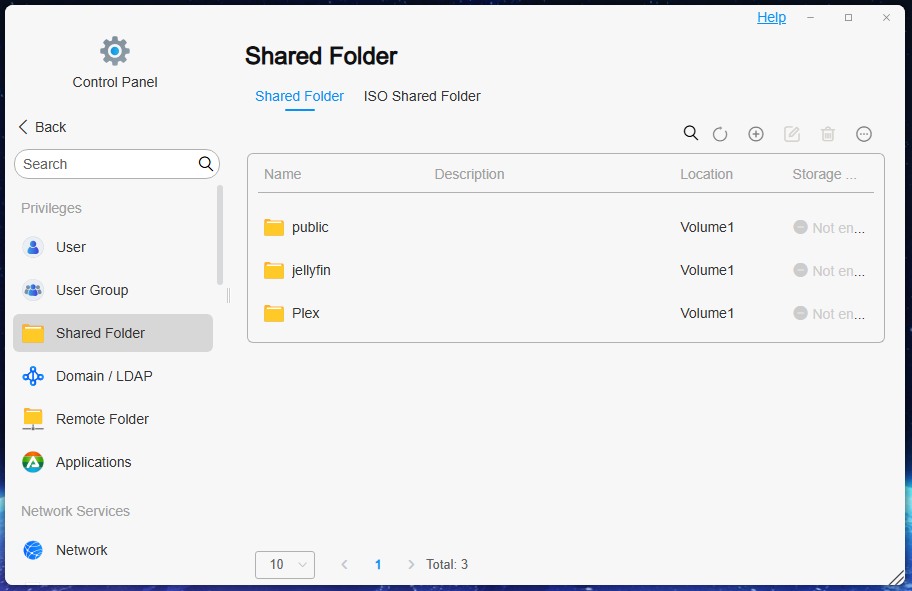Go back via the Back button
The height and width of the screenshot is (591, 912).
click(42, 127)
